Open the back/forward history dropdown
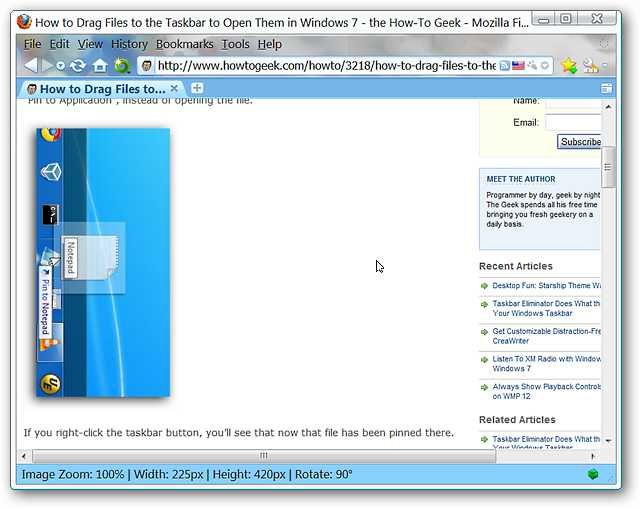640x508 pixels. tap(60, 66)
